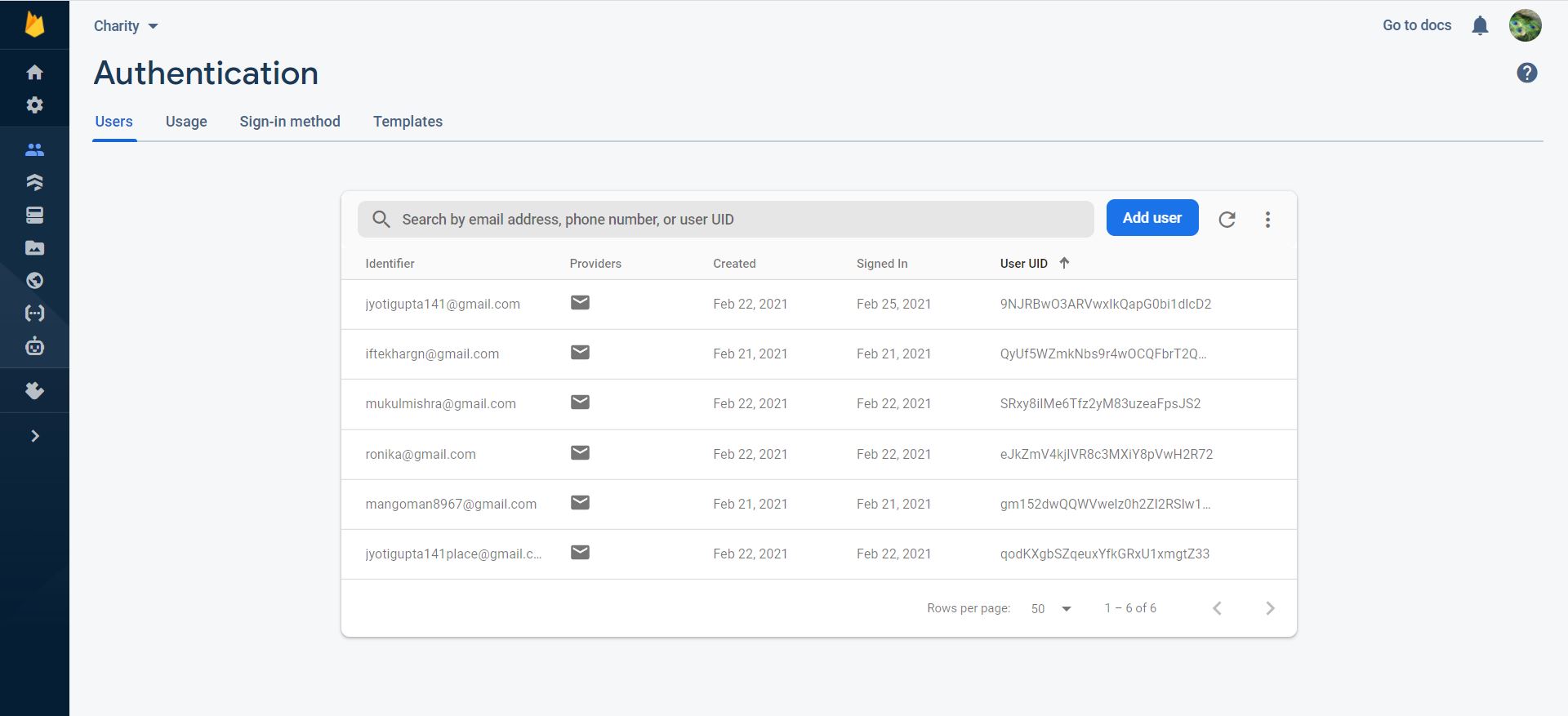Open project settings gear icon
This screenshot has height=716, width=1568.
pos(34,105)
